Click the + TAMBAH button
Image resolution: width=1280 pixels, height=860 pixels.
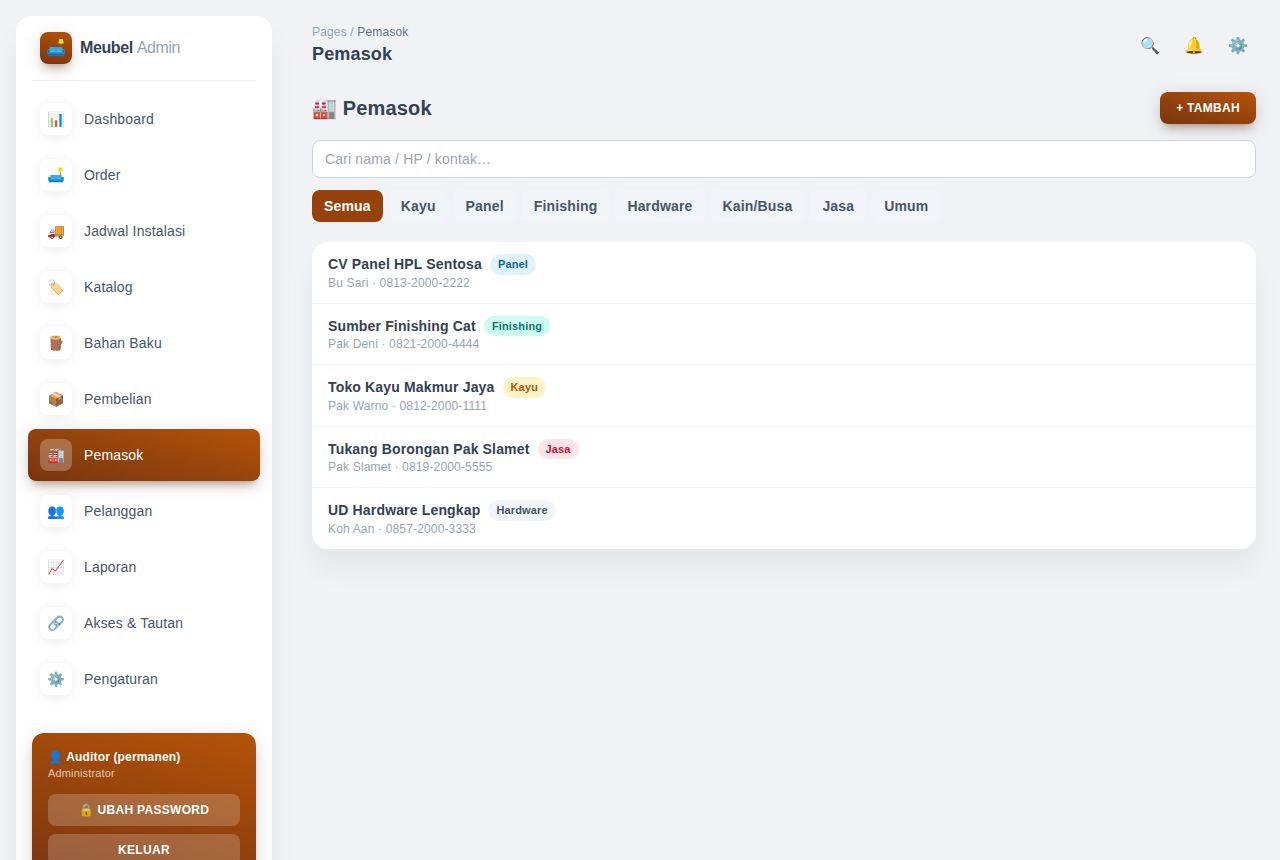click(1208, 108)
